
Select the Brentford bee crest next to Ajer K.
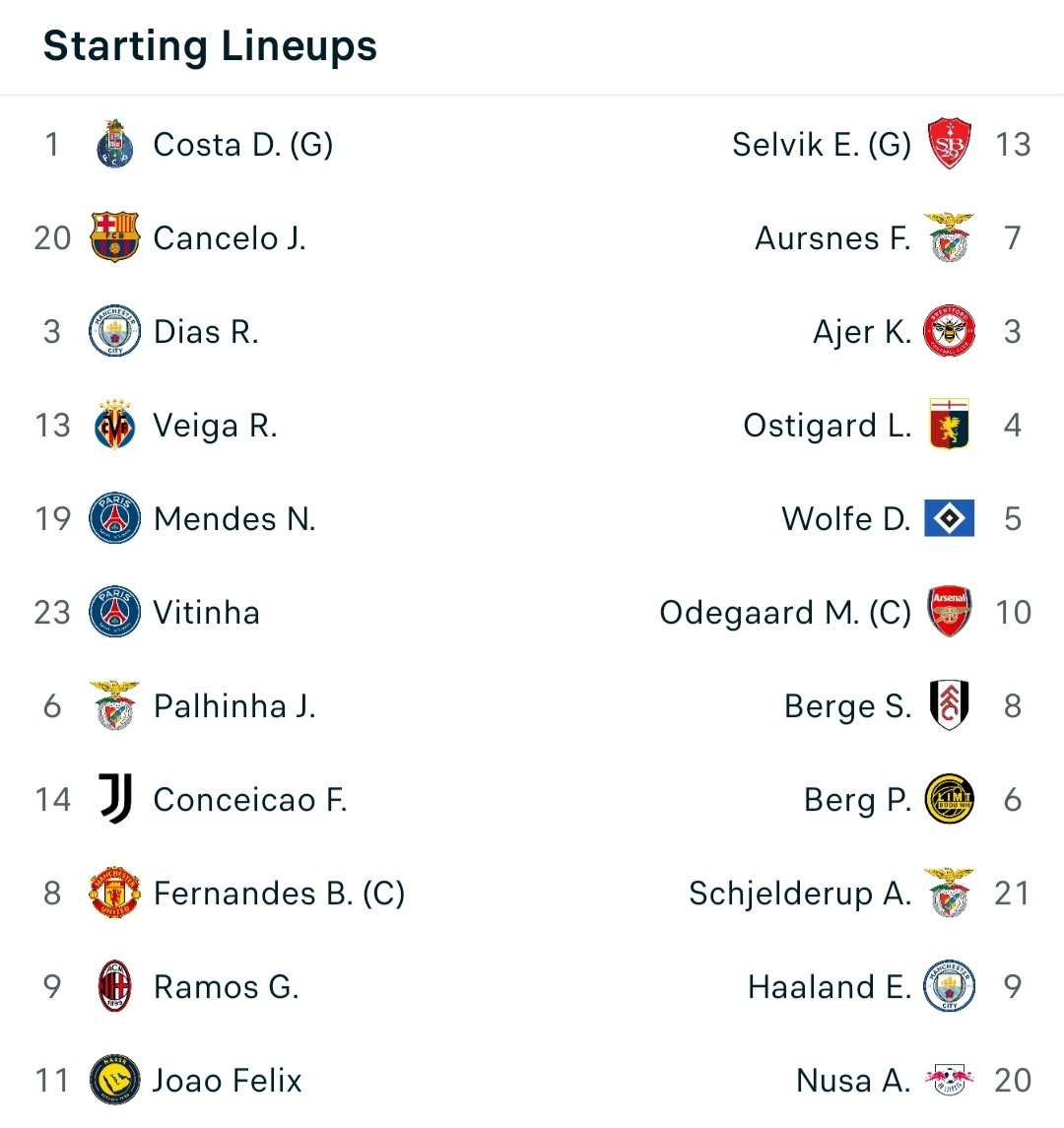(x=949, y=331)
